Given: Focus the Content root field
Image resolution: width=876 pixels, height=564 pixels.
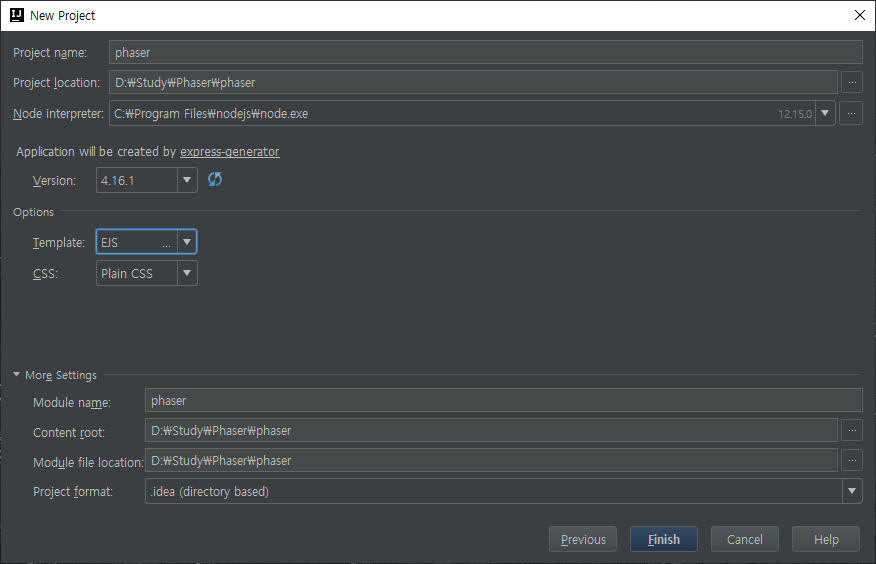Looking at the screenshot, I should (491, 431).
